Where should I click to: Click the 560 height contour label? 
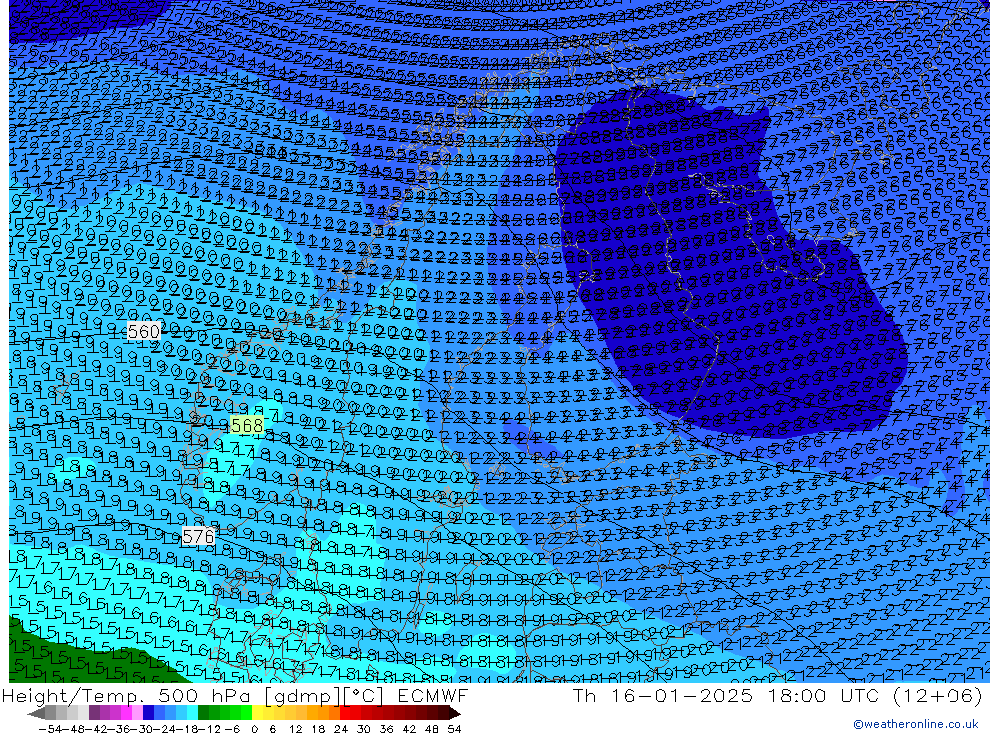pyautogui.click(x=143, y=331)
